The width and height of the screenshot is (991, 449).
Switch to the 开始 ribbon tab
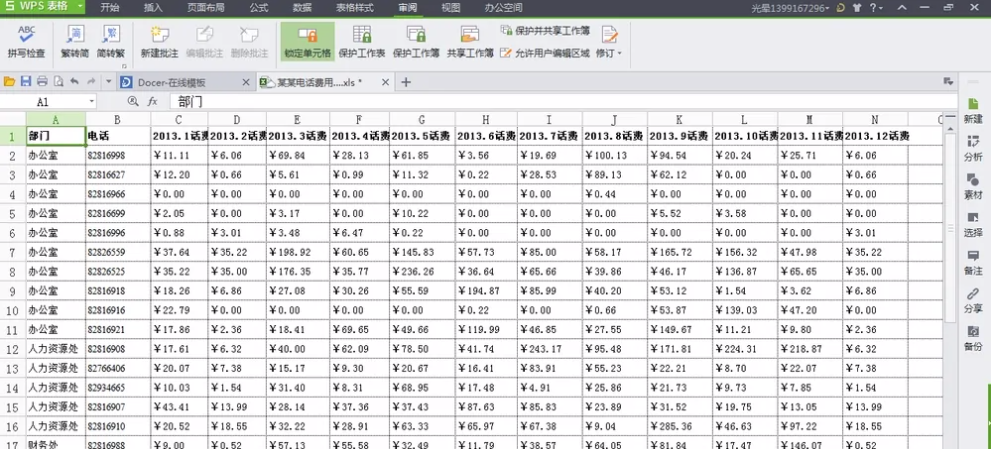tap(110, 8)
